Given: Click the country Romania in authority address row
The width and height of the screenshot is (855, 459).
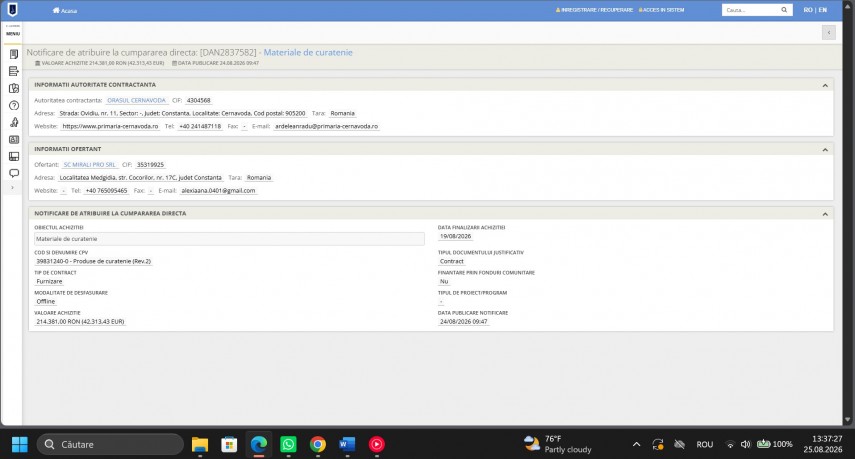Looking at the screenshot, I should (x=342, y=113).
